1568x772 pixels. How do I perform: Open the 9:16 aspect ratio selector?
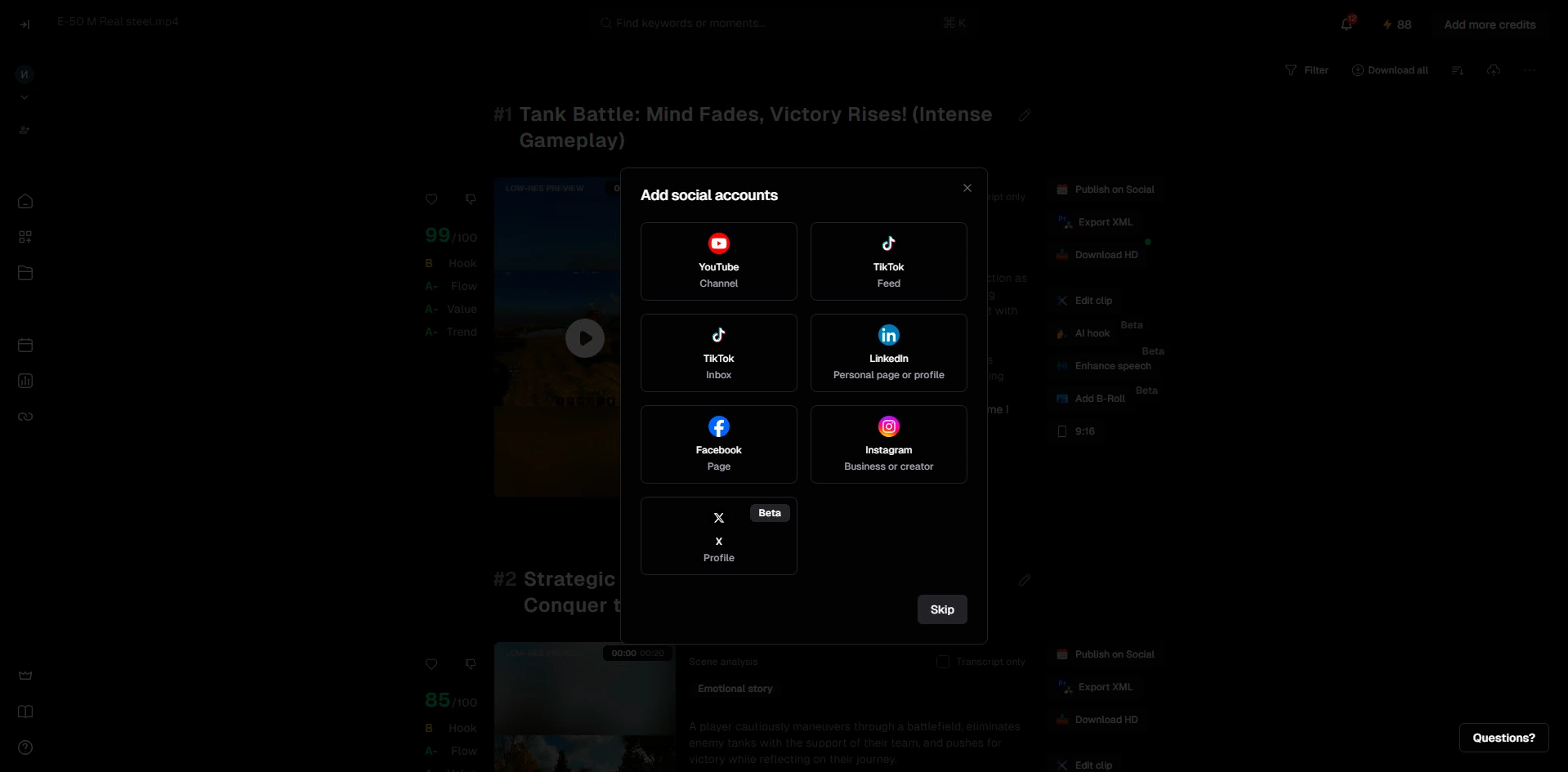(1076, 431)
